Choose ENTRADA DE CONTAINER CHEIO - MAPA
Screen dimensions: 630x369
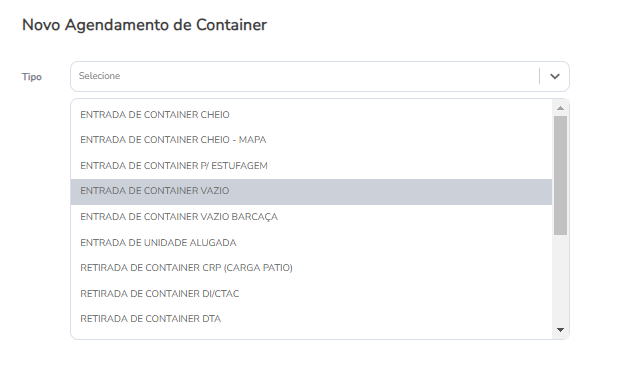(x=311, y=140)
